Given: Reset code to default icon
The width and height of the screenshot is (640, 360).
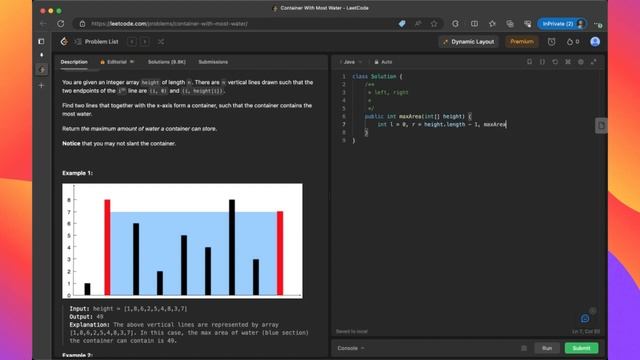Looking at the screenshot, I should (555, 62).
